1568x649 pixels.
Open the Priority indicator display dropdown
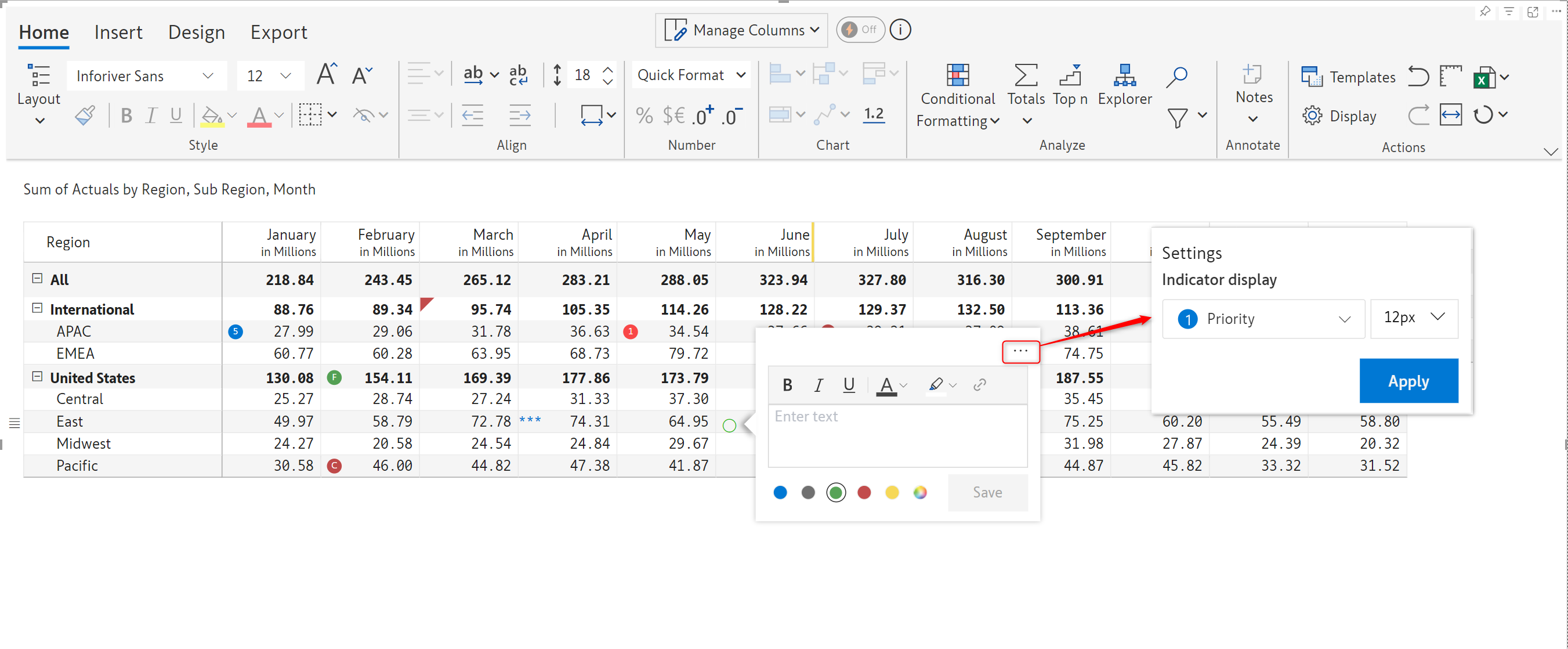1263,319
